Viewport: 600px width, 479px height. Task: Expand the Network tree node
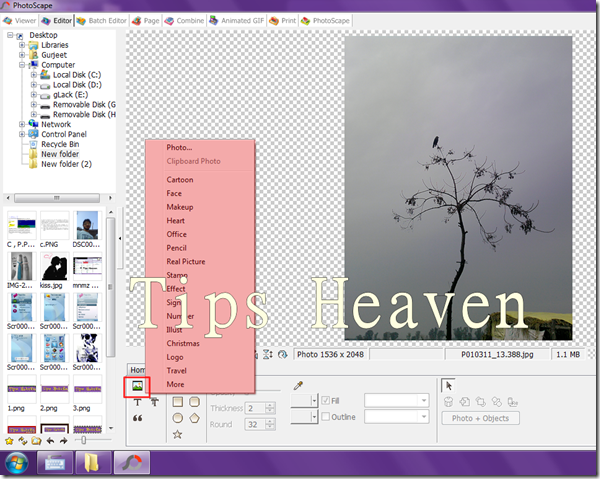pyautogui.click(x=22, y=124)
